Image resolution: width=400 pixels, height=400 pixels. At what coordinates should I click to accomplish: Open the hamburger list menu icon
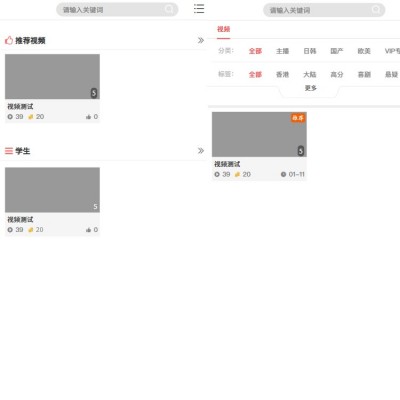pos(199,9)
